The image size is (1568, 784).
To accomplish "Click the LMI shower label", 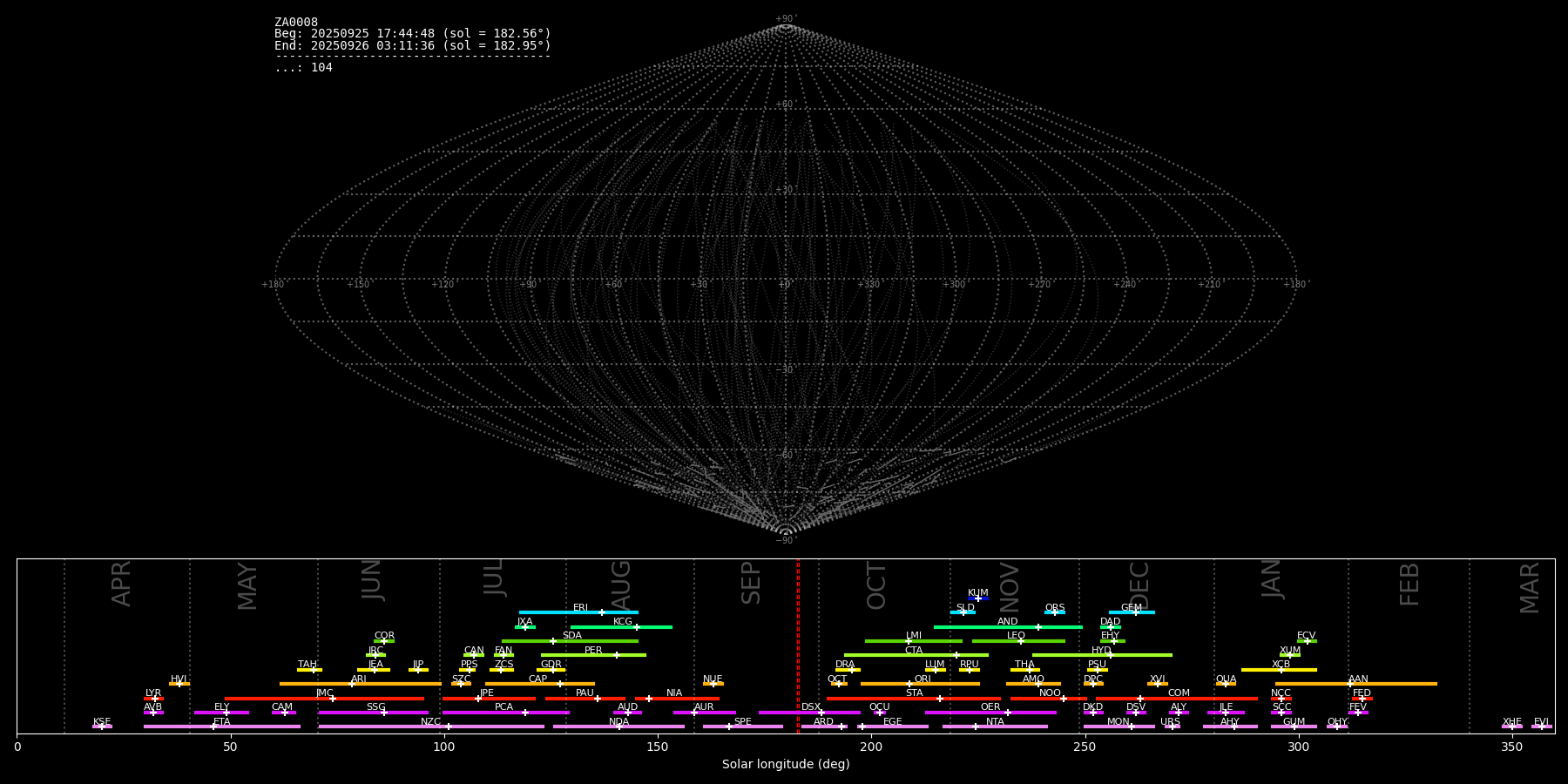I will coord(914,636).
